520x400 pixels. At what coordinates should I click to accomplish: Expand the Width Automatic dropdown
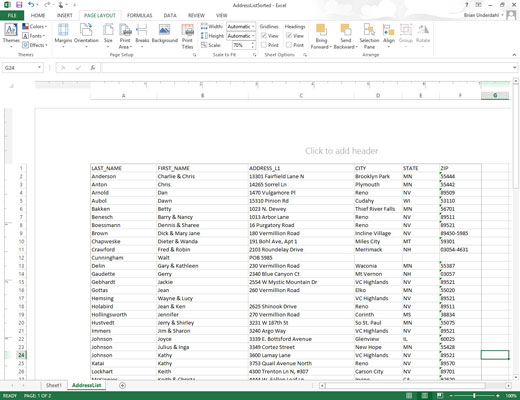(x=241, y=26)
